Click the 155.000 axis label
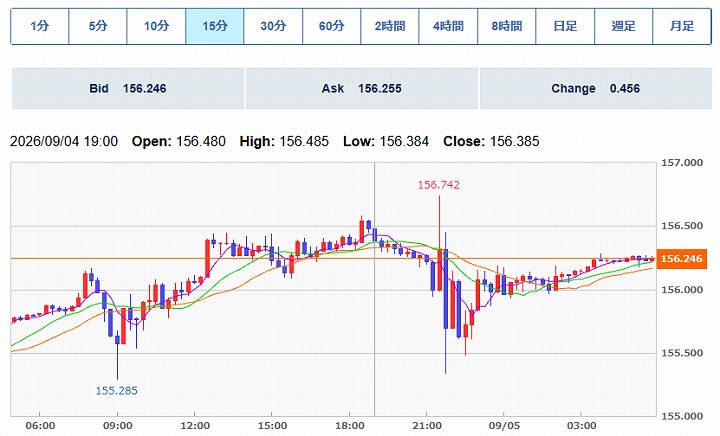Viewport: 720px width, 436px height. pos(682,416)
